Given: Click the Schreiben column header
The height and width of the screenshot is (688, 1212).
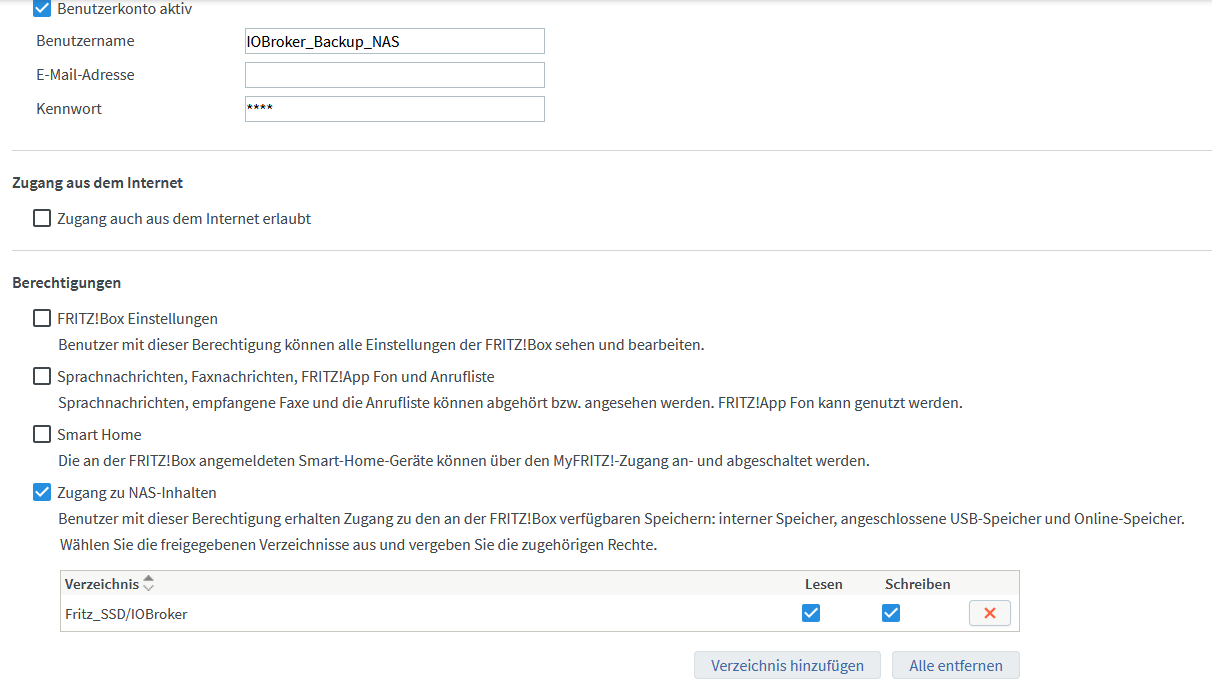Looking at the screenshot, I should click(918, 584).
